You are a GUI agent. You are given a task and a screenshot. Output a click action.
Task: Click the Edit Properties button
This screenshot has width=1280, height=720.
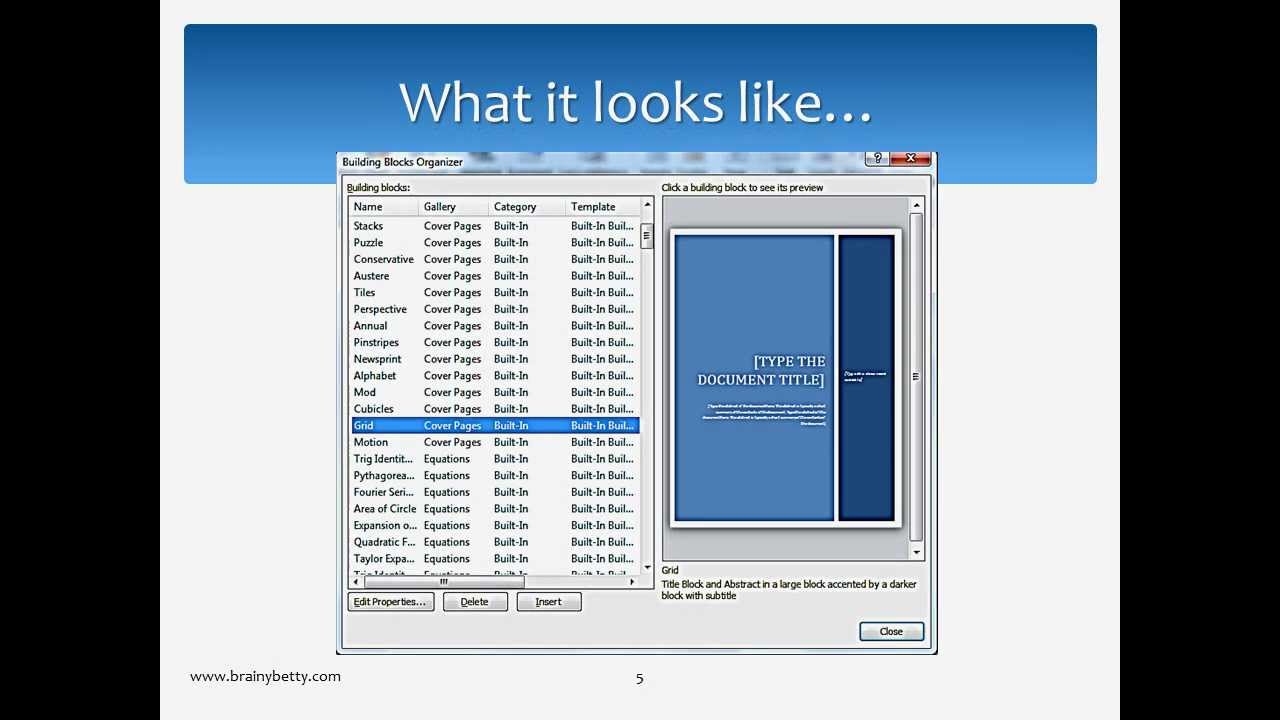click(391, 602)
